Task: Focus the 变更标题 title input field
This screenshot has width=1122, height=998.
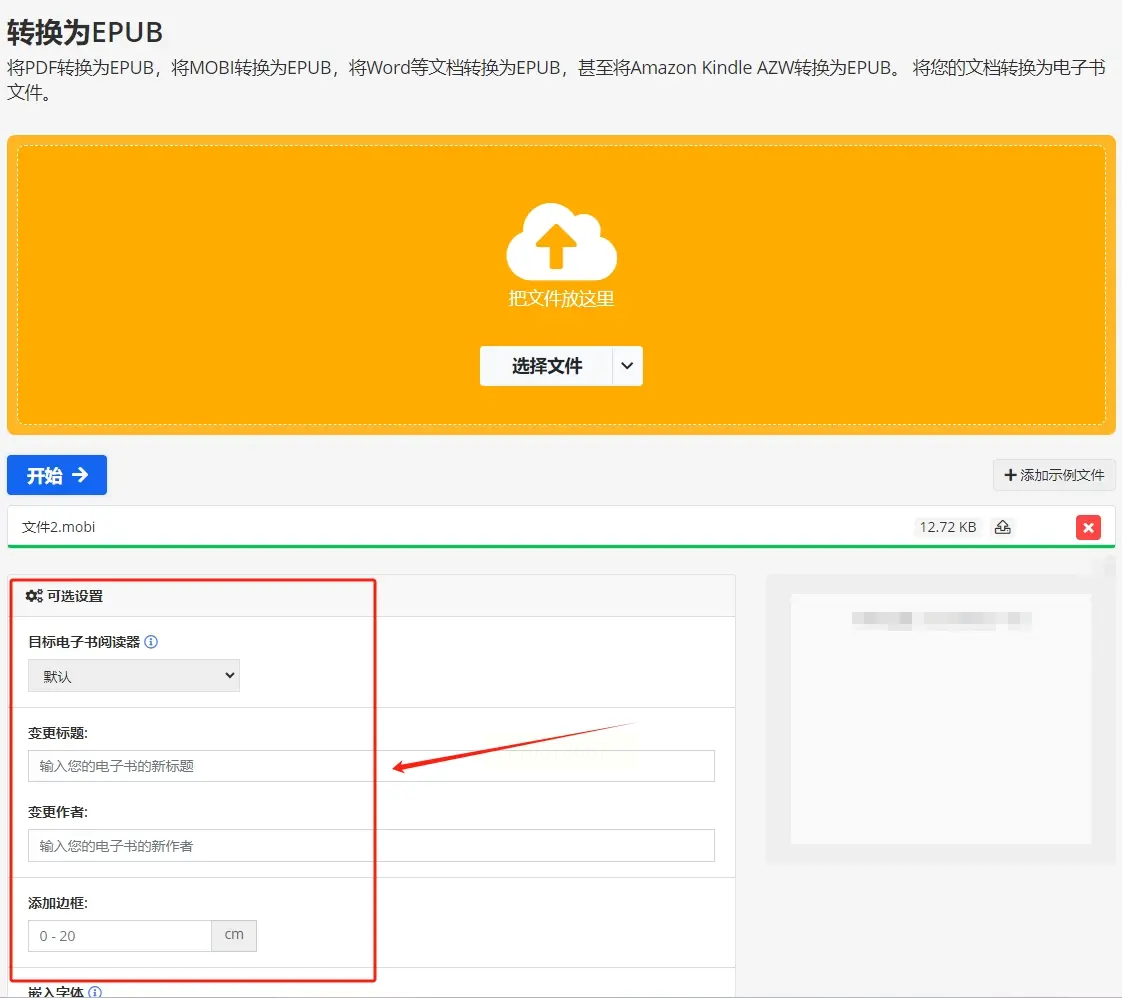Action: (x=371, y=766)
